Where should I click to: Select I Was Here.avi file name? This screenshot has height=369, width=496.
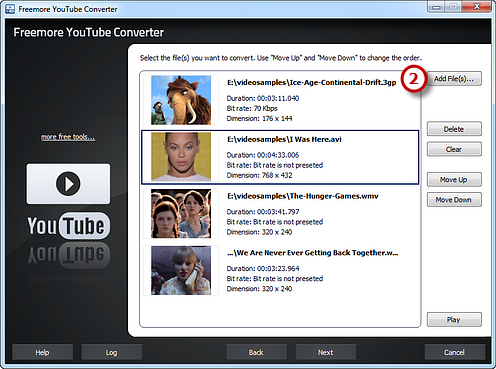284,139
